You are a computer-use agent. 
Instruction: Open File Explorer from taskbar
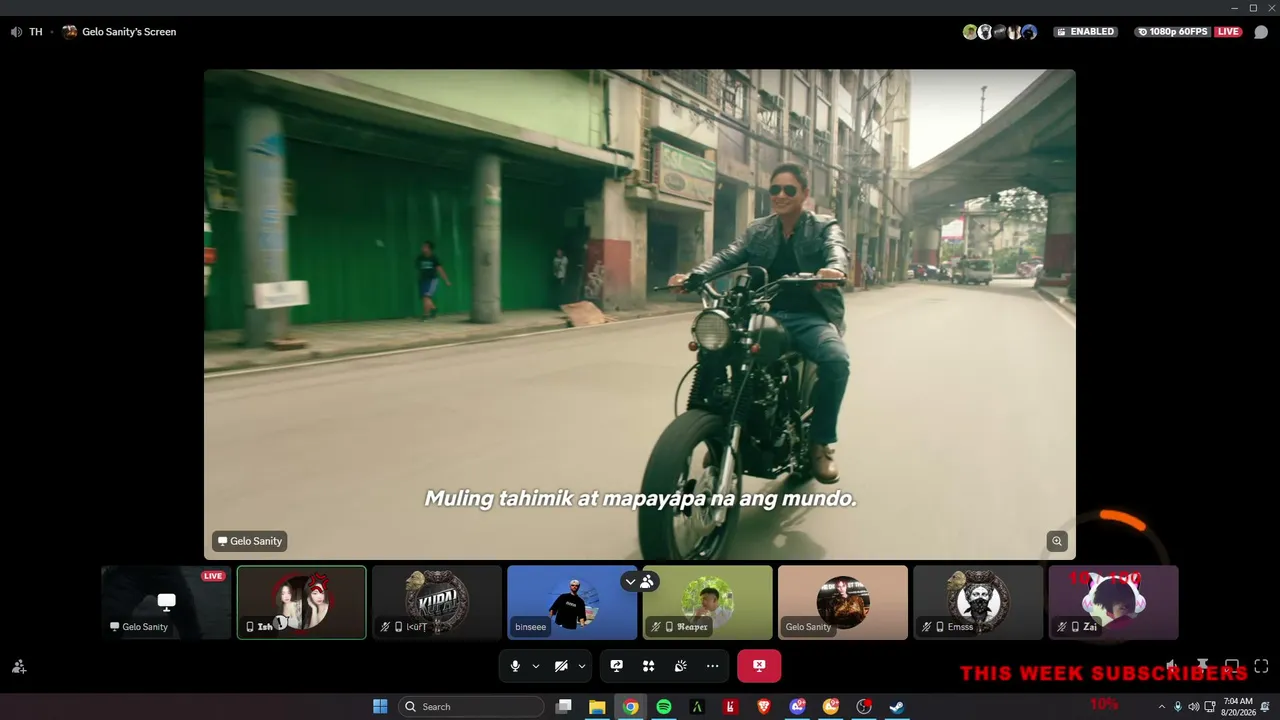[x=597, y=707]
